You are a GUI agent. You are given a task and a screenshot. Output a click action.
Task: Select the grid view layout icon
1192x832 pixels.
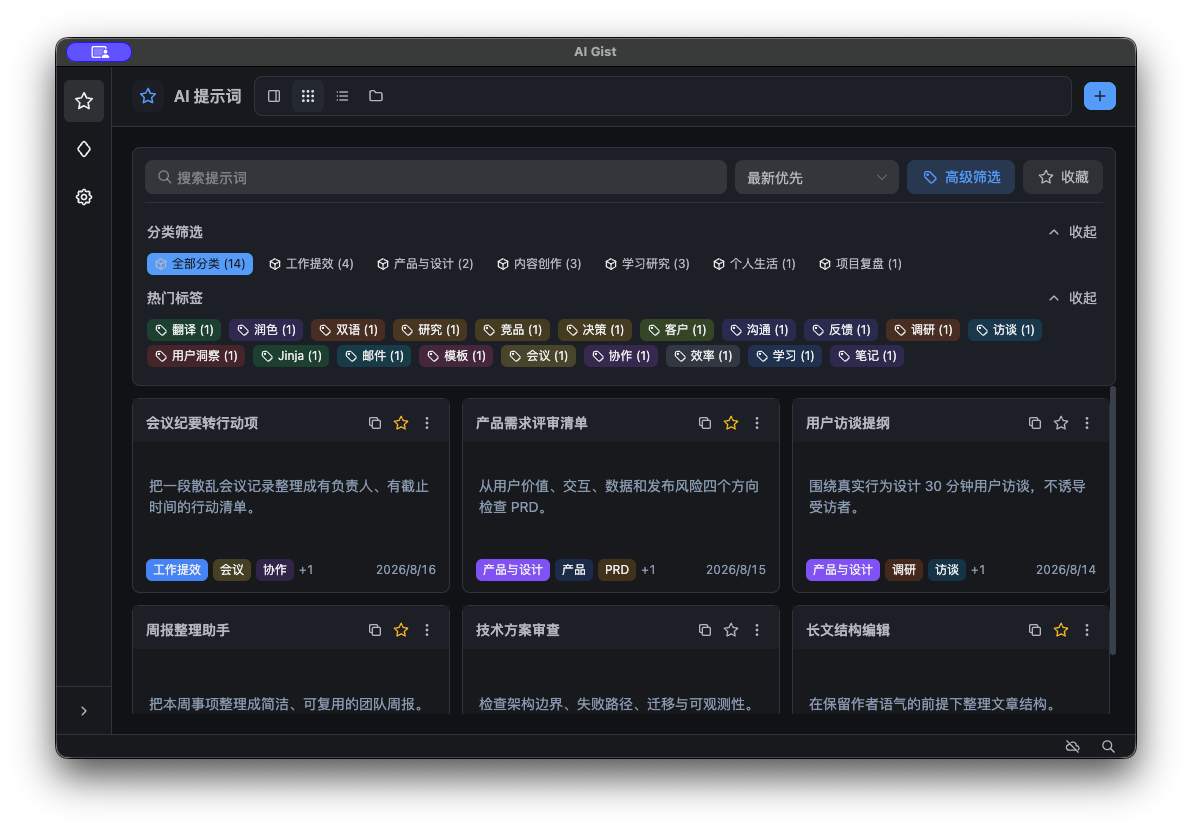pyautogui.click(x=308, y=96)
